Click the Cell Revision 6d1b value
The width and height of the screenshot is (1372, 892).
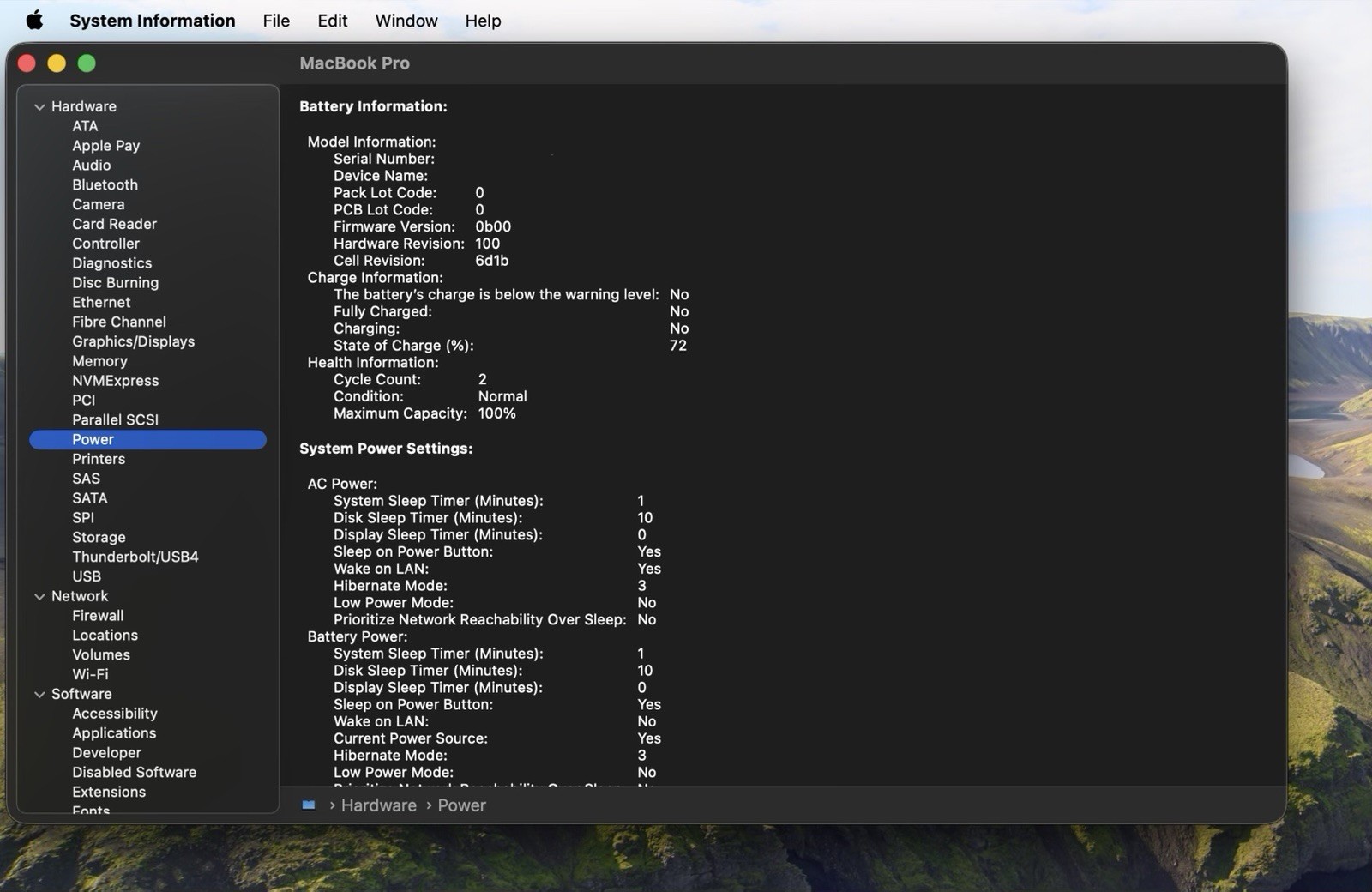pyautogui.click(x=492, y=261)
